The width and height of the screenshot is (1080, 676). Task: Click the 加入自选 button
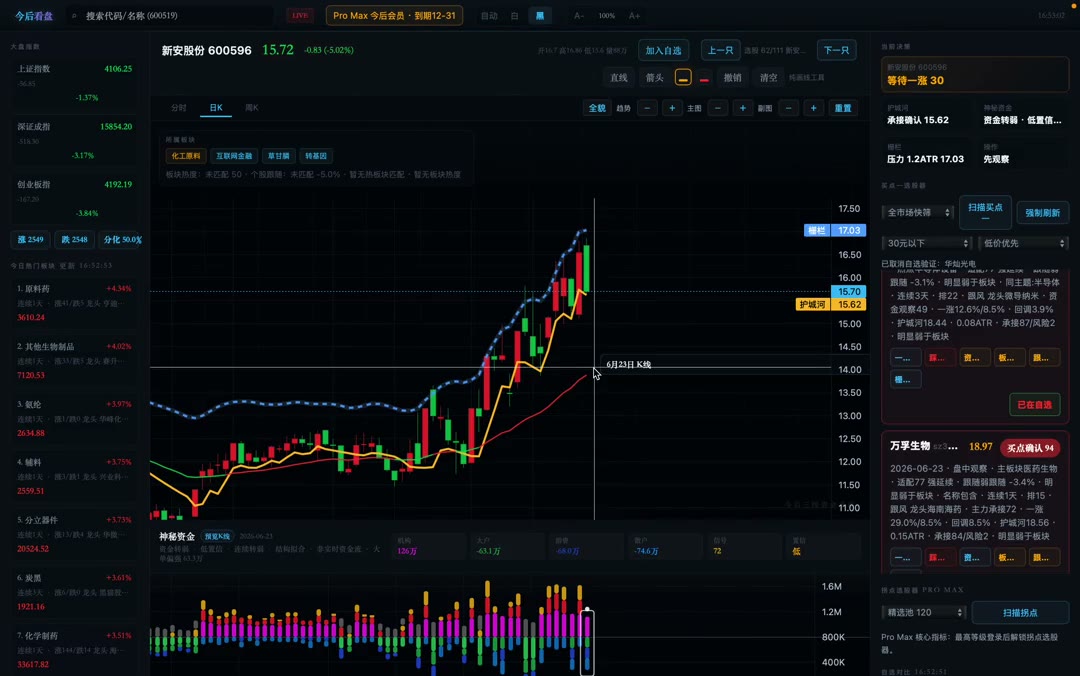pos(663,50)
